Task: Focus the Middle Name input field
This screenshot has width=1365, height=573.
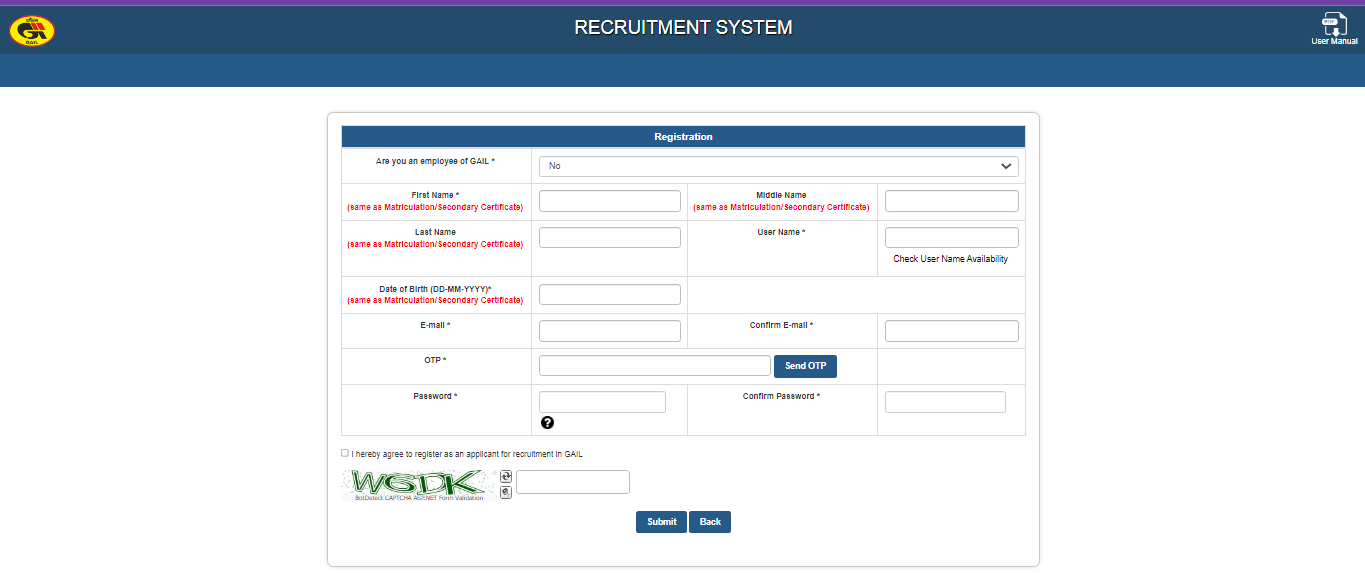Action: pyautogui.click(x=952, y=201)
